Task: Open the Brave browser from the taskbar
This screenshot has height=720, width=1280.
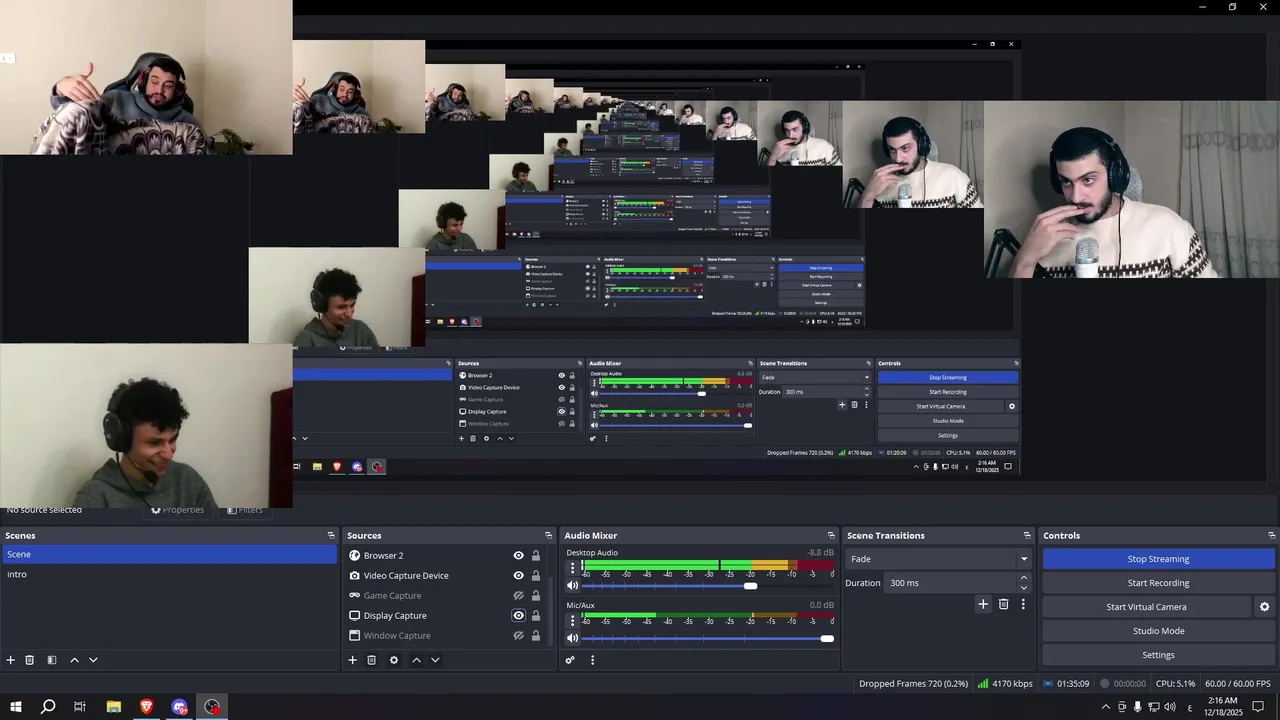Action: 147,707
